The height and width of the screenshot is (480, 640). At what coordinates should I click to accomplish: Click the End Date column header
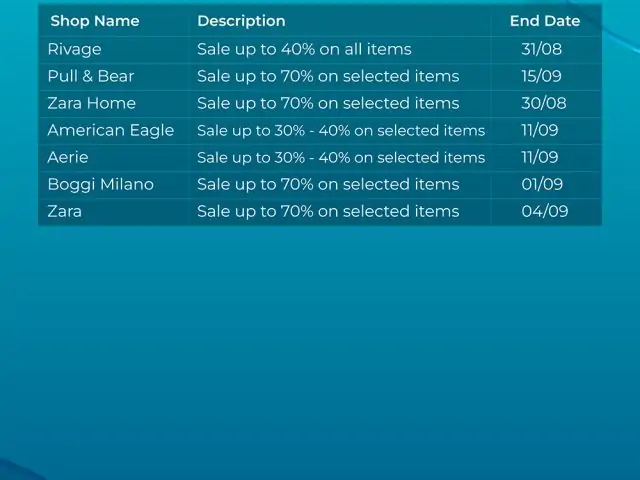pos(545,21)
